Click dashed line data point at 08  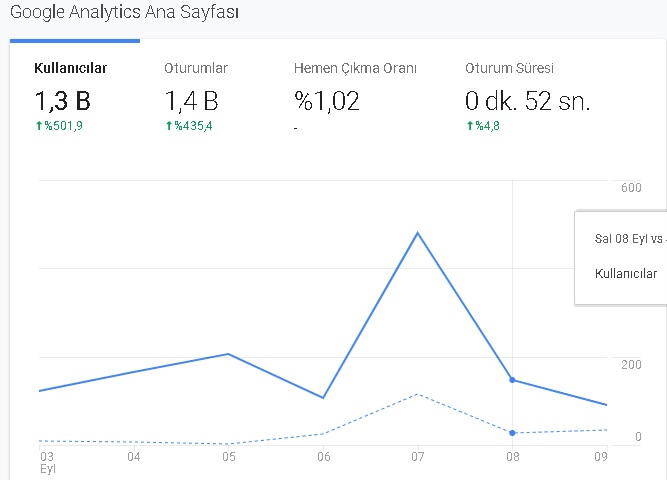512,433
